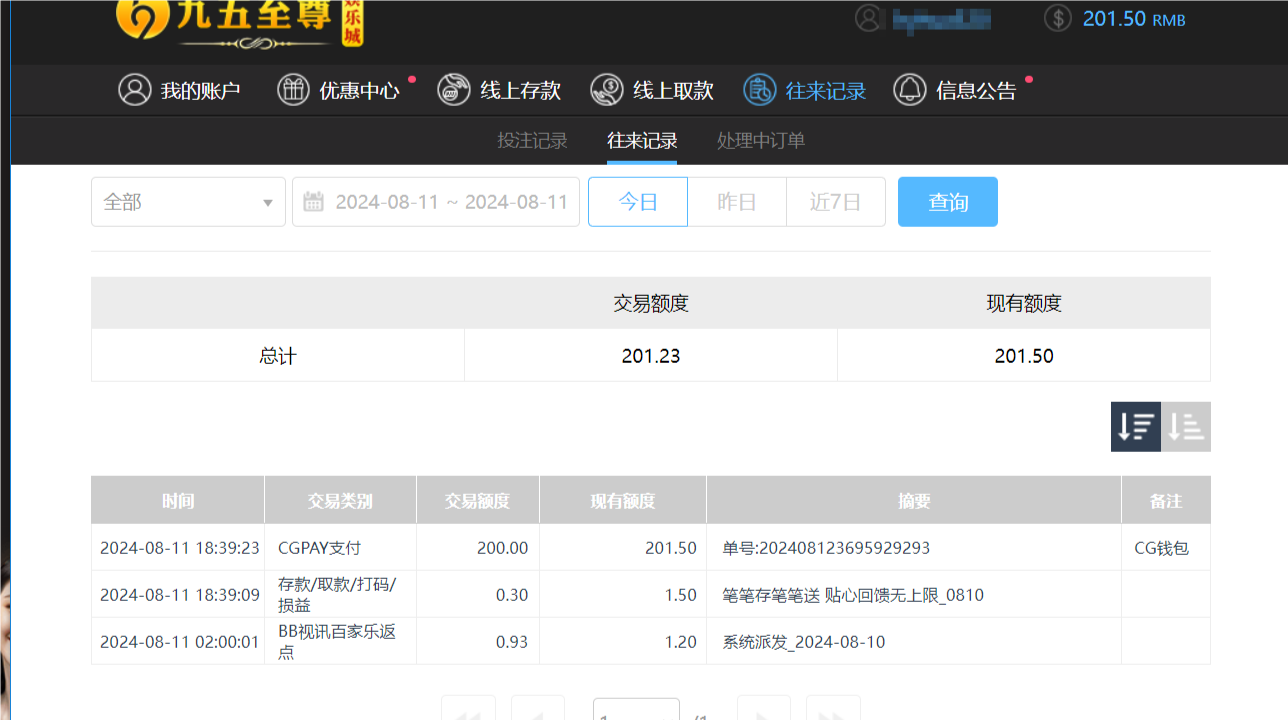Switch to the 处理中订单 tab
Image resolution: width=1288 pixels, height=721 pixels.
(x=760, y=140)
